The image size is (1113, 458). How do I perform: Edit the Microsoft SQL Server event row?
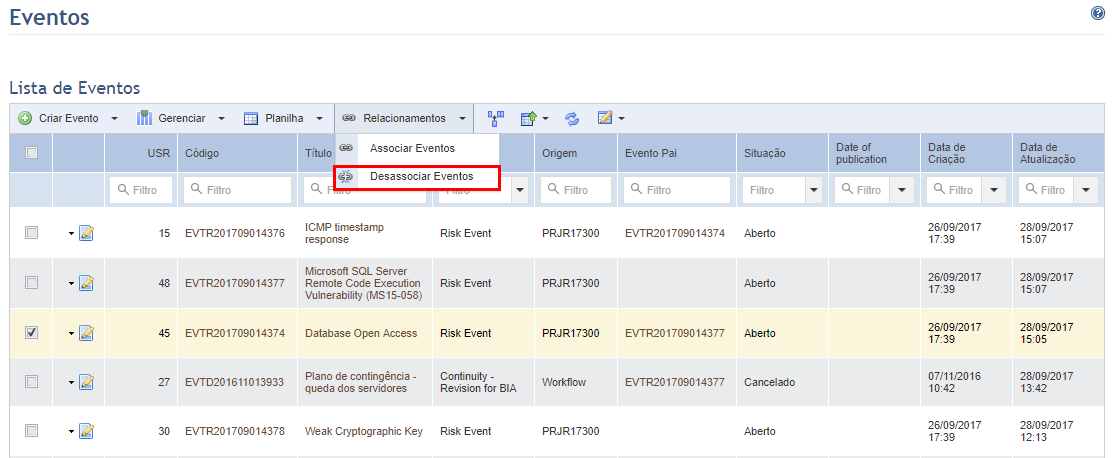[87, 283]
